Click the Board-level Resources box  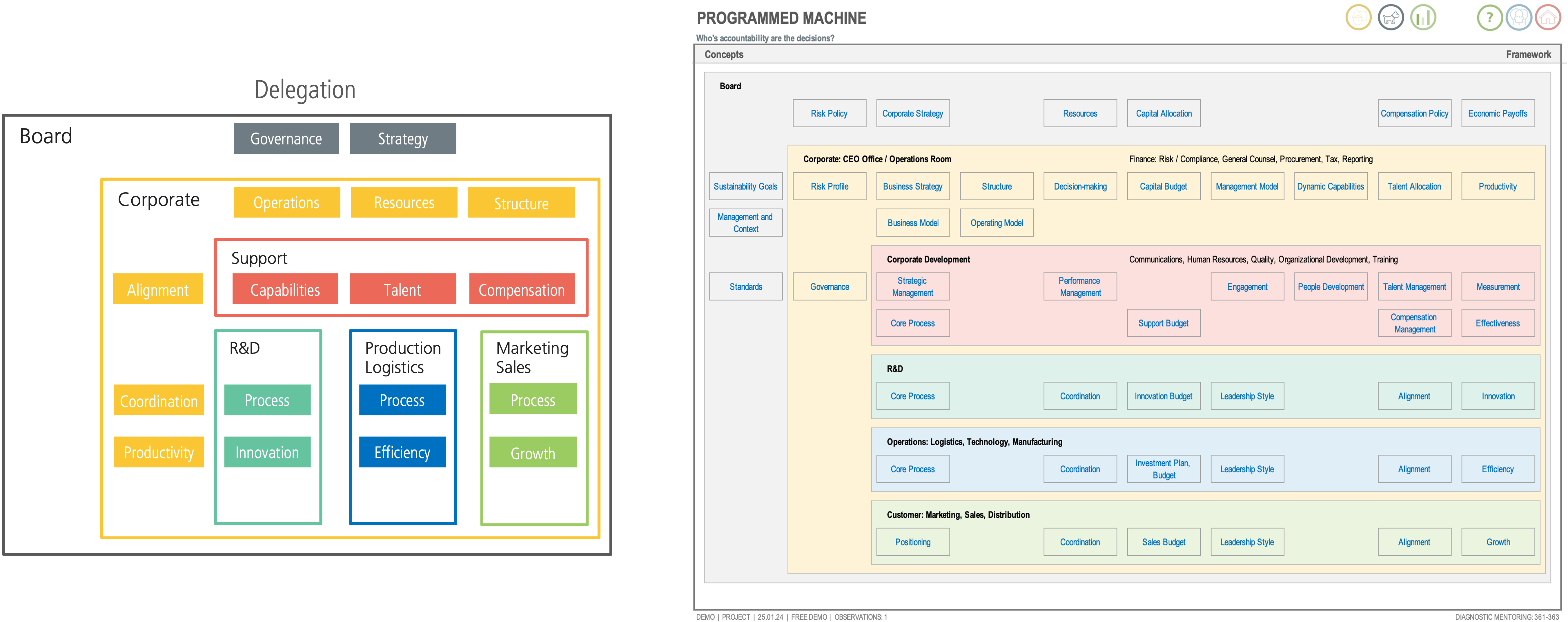[1080, 113]
